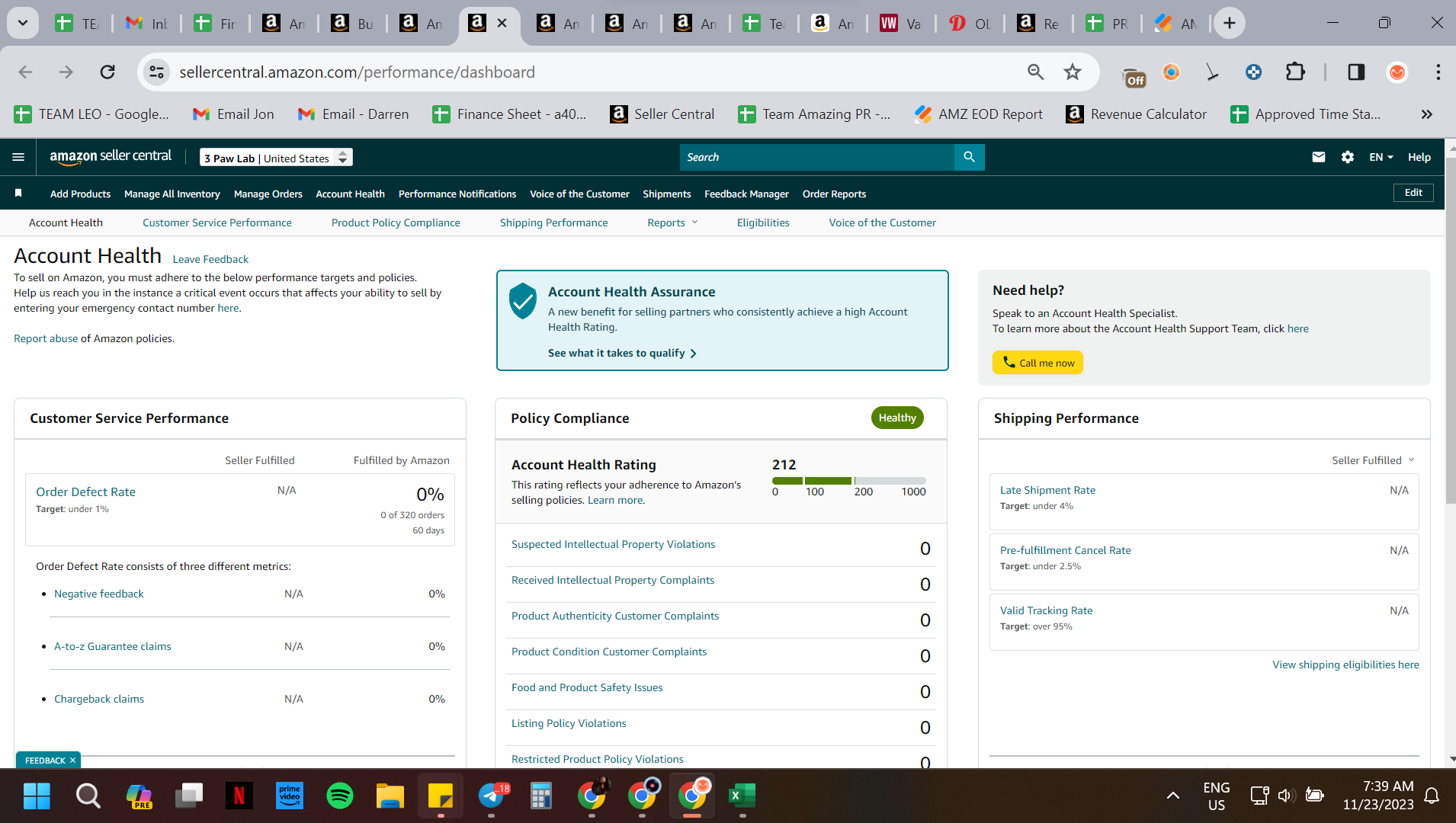
Task: Click the browser address bar URL
Action: pyautogui.click(x=357, y=72)
